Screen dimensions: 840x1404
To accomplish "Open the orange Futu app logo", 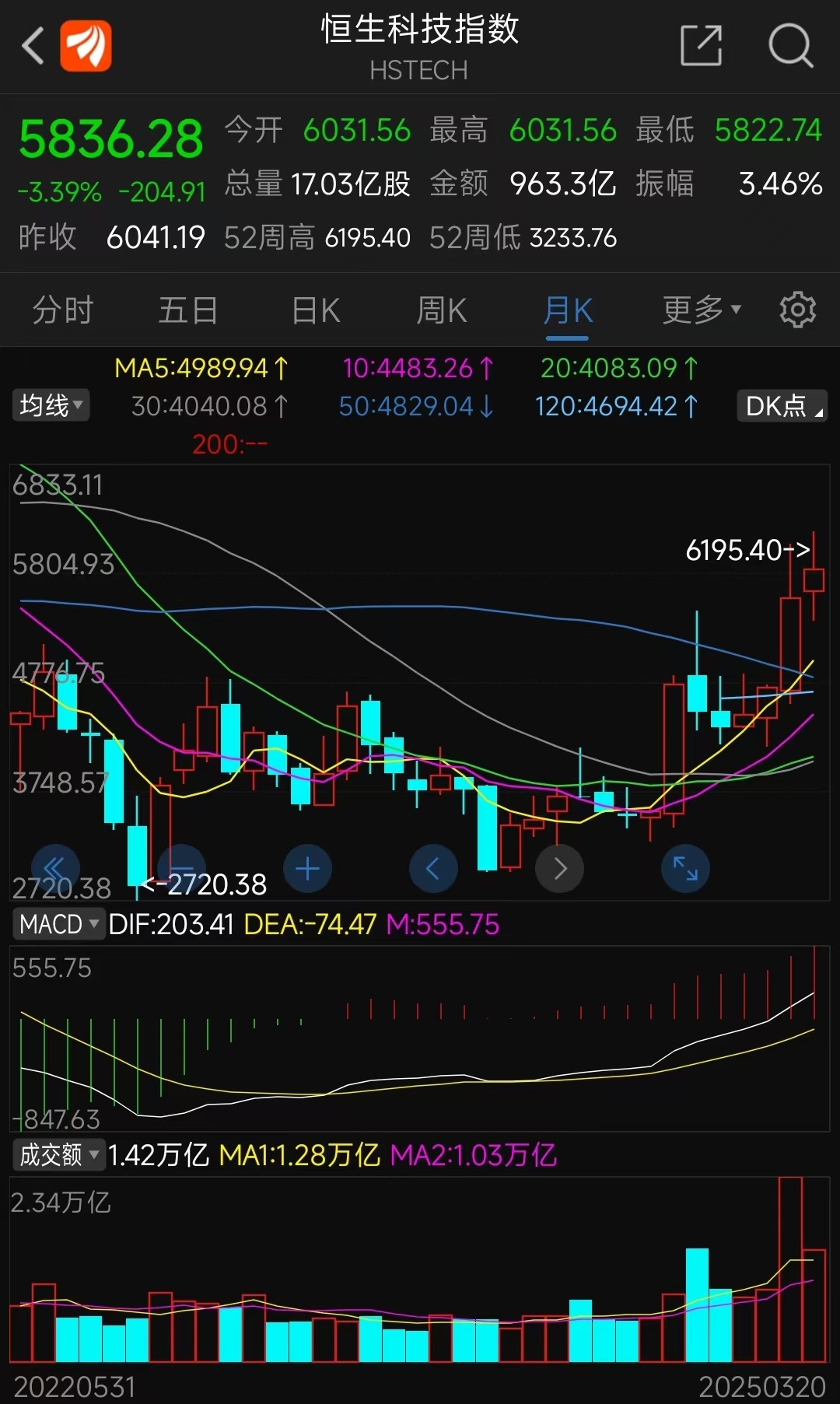I will [x=86, y=46].
